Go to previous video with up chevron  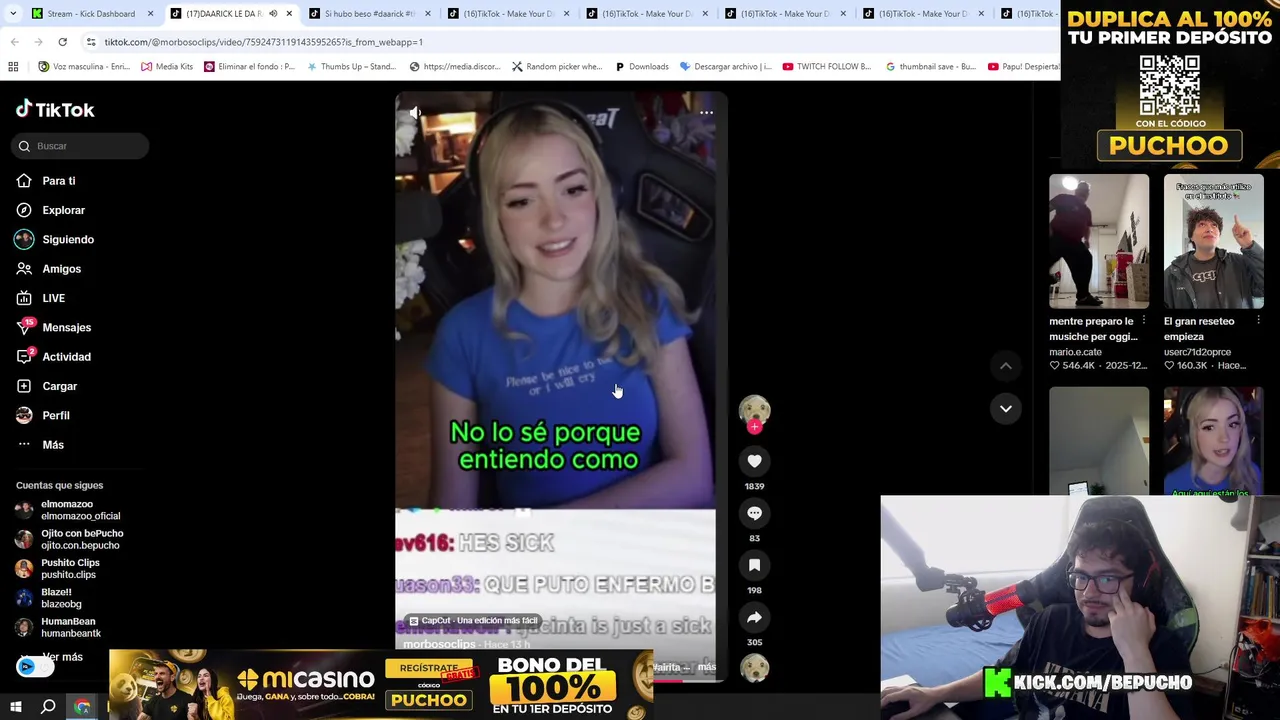(1006, 366)
